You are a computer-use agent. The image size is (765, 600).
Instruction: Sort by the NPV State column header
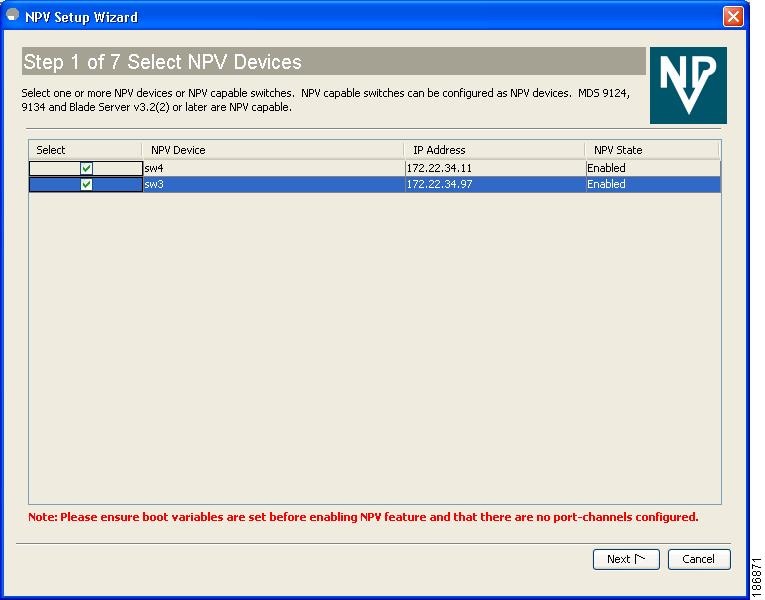pyautogui.click(x=652, y=150)
